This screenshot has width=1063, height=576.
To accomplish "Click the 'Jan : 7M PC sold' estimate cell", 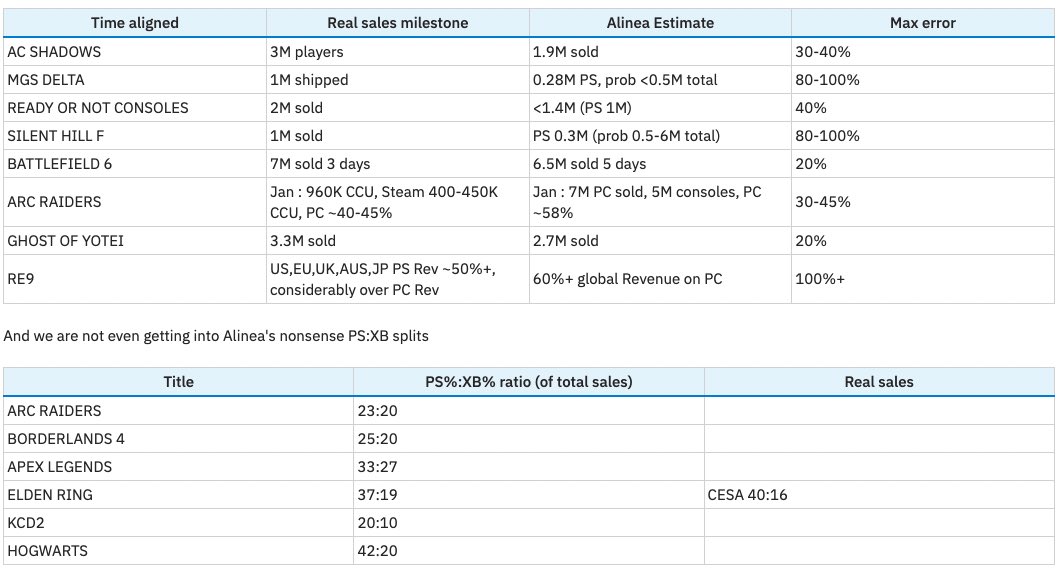I will (x=660, y=202).
